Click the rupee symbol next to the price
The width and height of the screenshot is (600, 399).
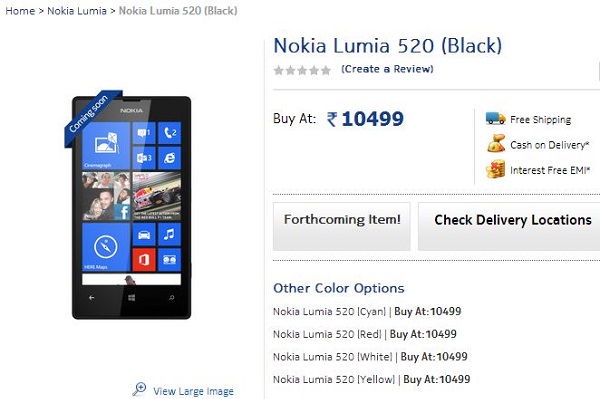click(x=332, y=119)
